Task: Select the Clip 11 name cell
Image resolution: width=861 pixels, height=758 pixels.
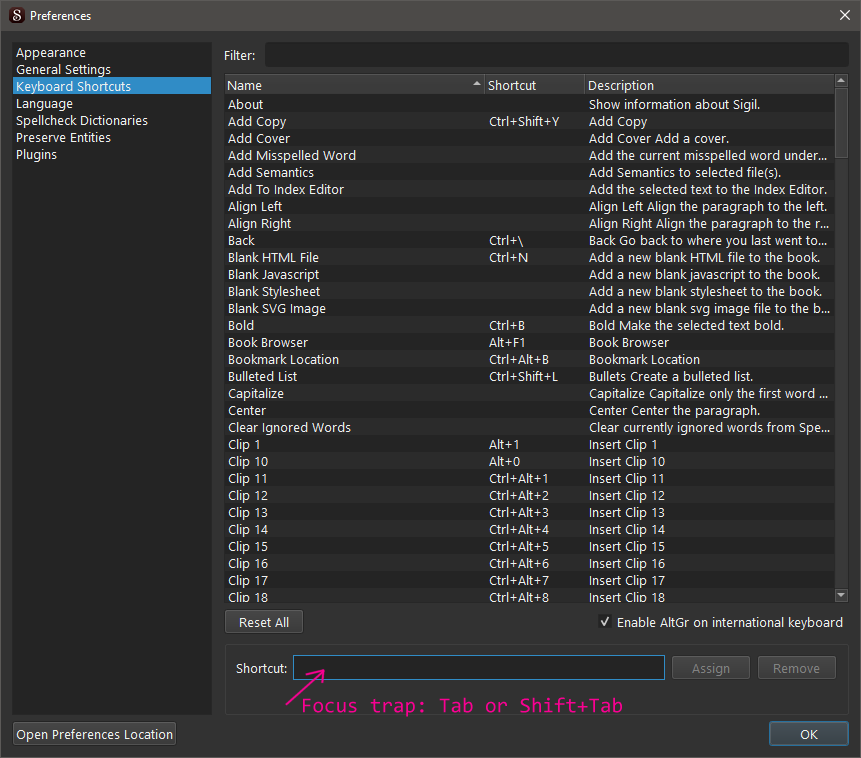Action: tap(355, 479)
